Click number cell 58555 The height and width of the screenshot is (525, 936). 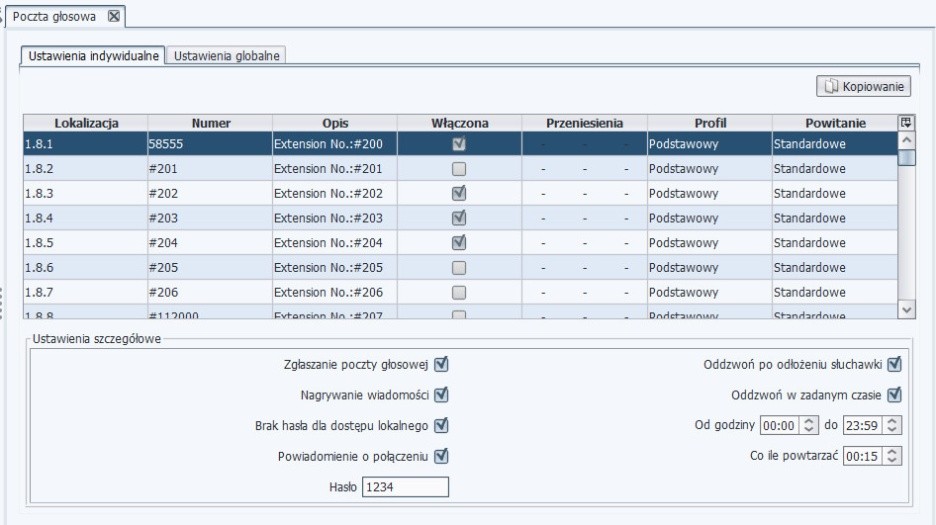[210, 144]
